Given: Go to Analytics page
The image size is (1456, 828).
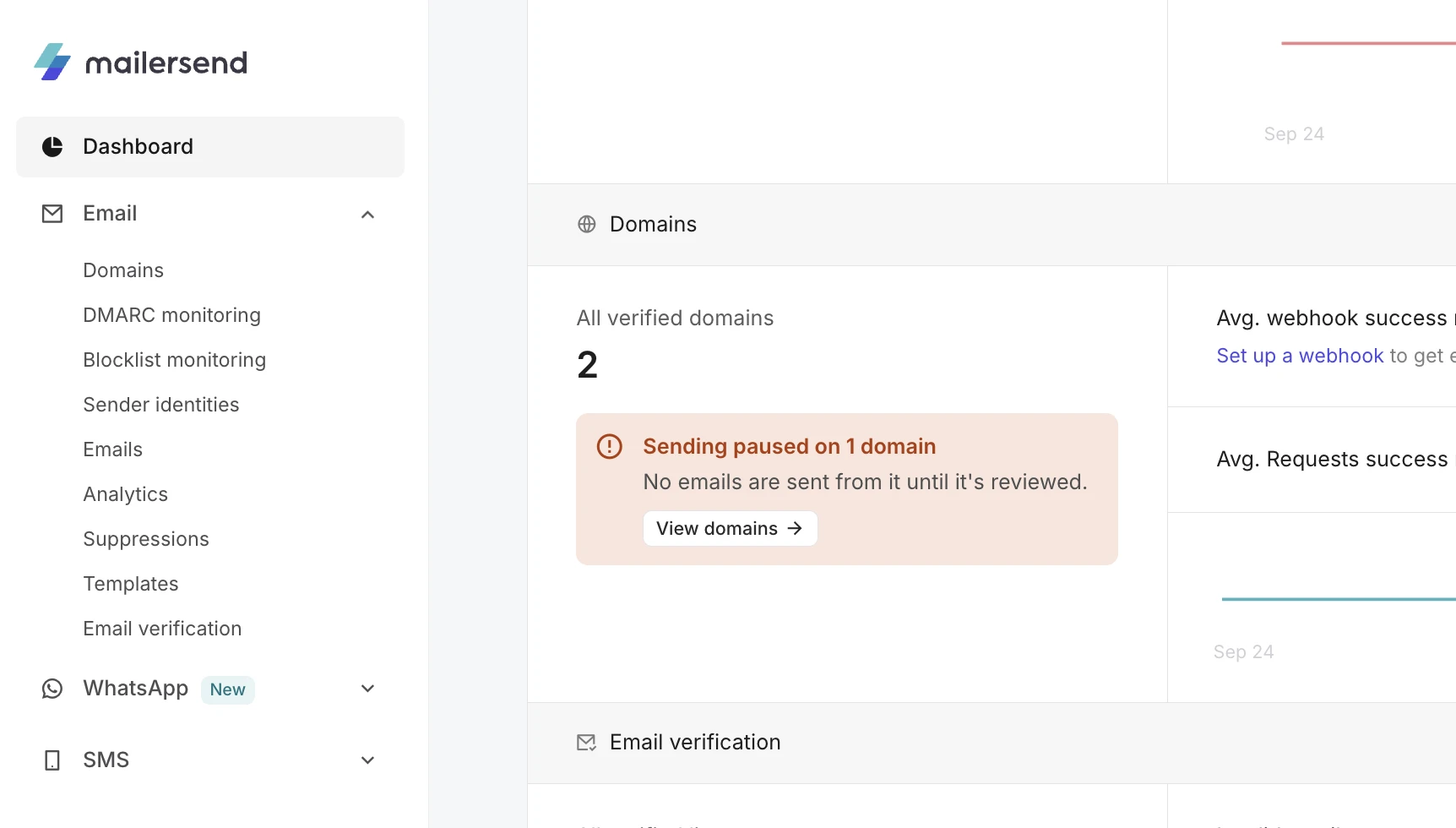Looking at the screenshot, I should pyautogui.click(x=125, y=494).
